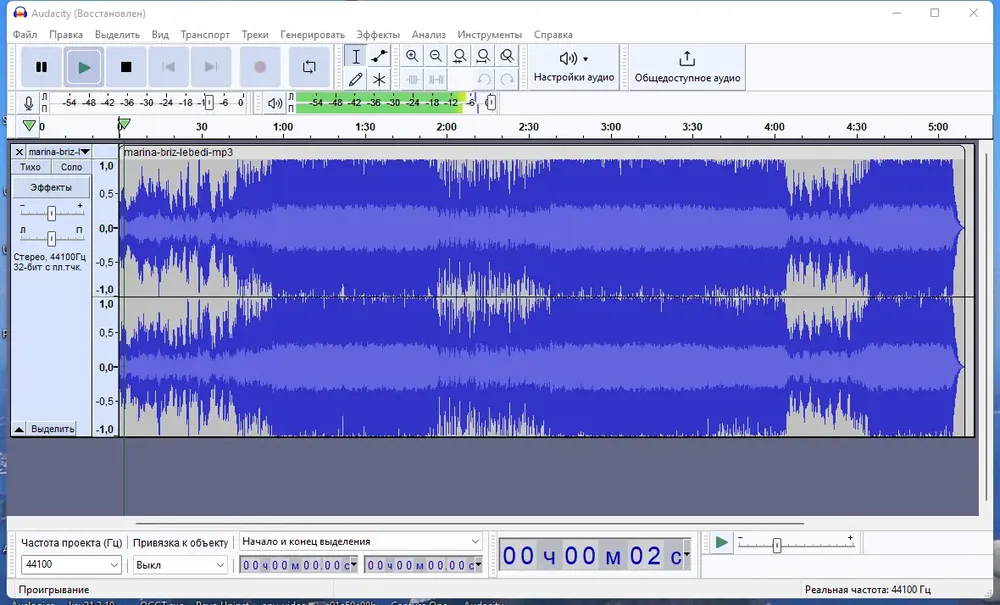
Task: Fit project to width zoom icon
Action: [483, 56]
